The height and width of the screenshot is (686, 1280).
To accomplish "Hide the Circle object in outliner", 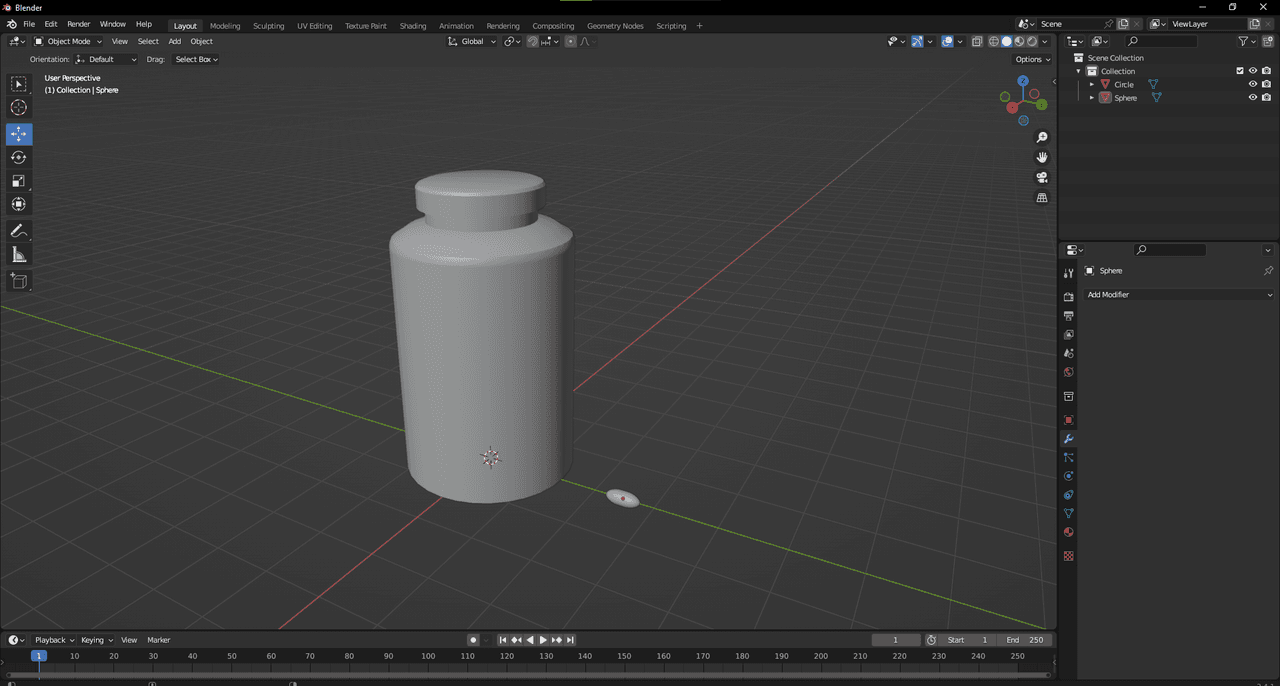I will tap(1252, 84).
